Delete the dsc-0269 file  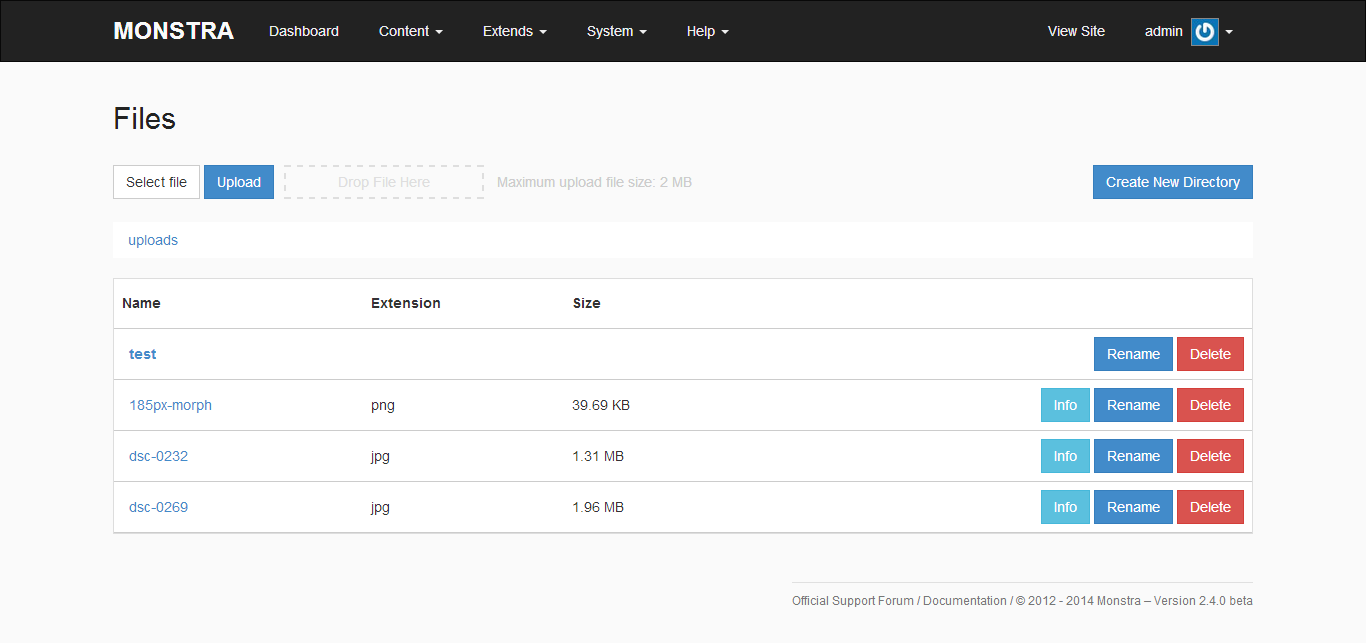1210,507
